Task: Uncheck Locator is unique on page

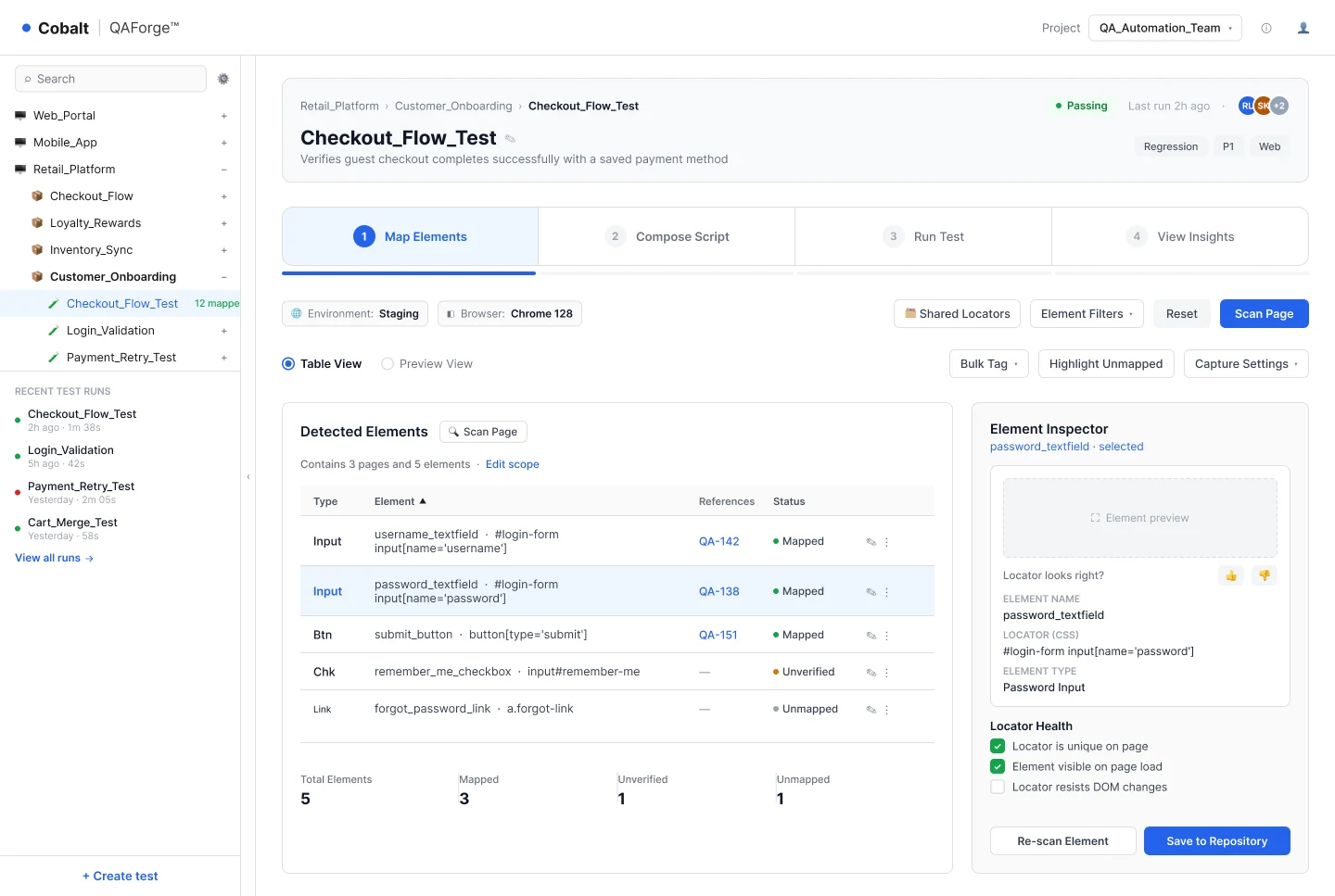Action: coord(998,746)
